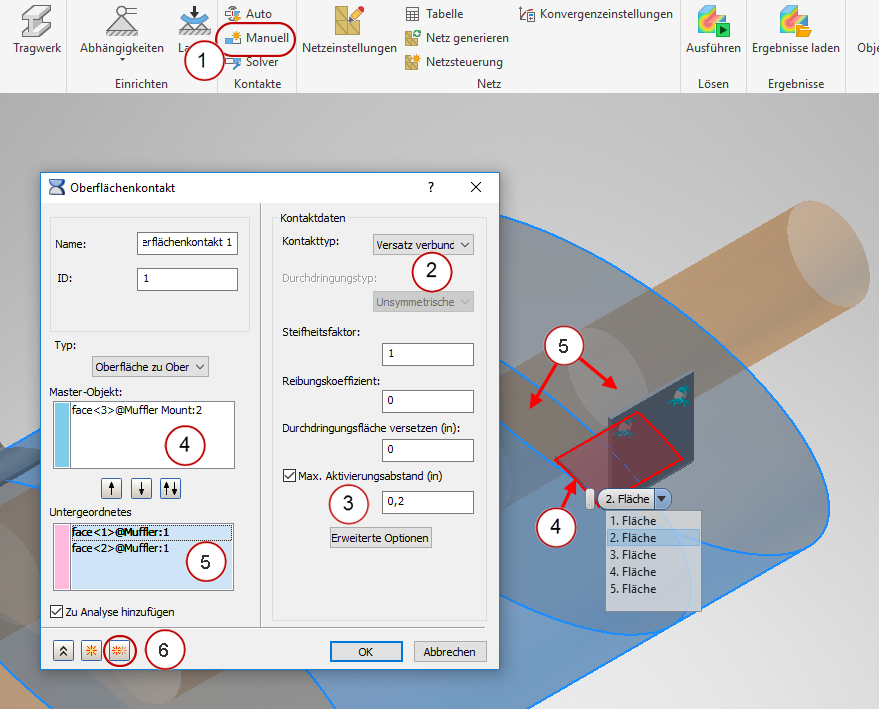The height and width of the screenshot is (709, 879).
Task: Confirm dialog with OK
Action: (366, 652)
